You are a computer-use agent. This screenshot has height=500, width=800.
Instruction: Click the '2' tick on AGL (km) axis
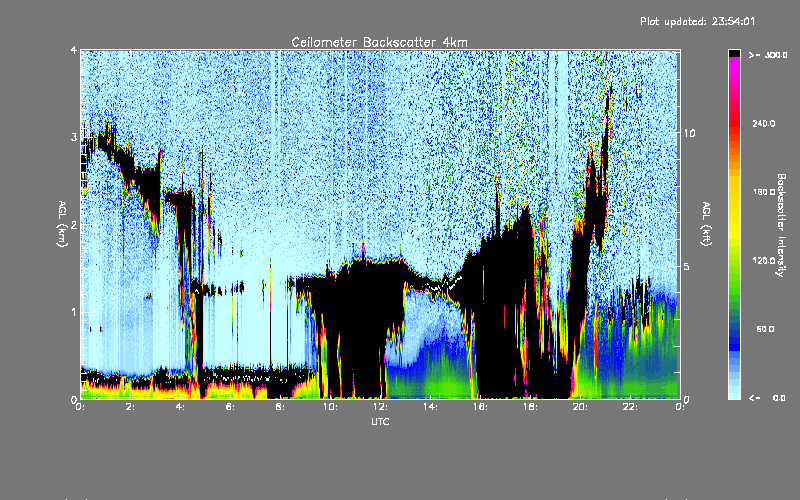coord(74,224)
